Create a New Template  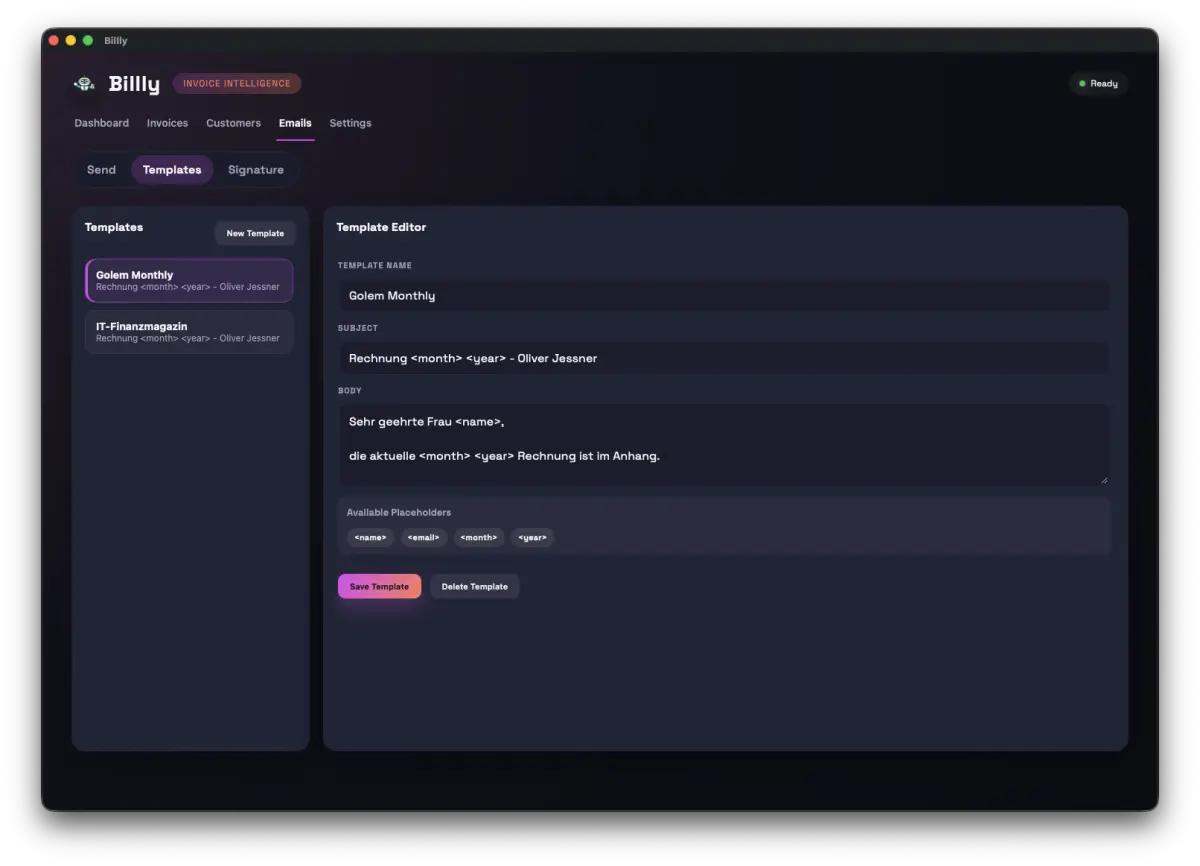[x=255, y=233]
